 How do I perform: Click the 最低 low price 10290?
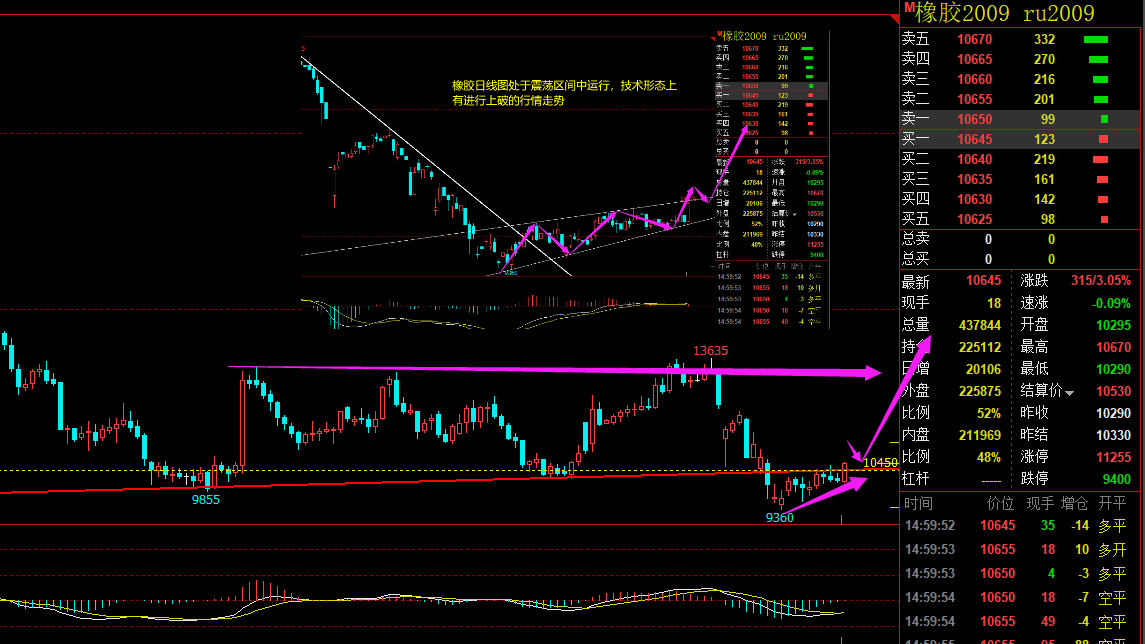(1113, 369)
